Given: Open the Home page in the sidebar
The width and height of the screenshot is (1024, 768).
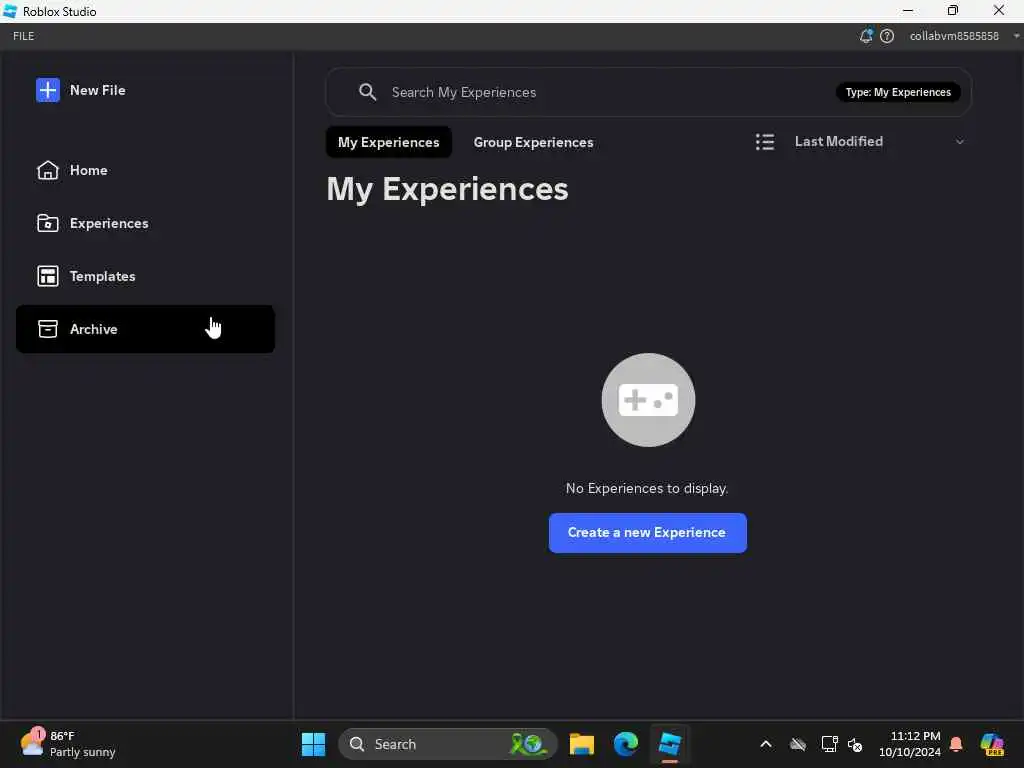Looking at the screenshot, I should pyautogui.click(x=145, y=170).
